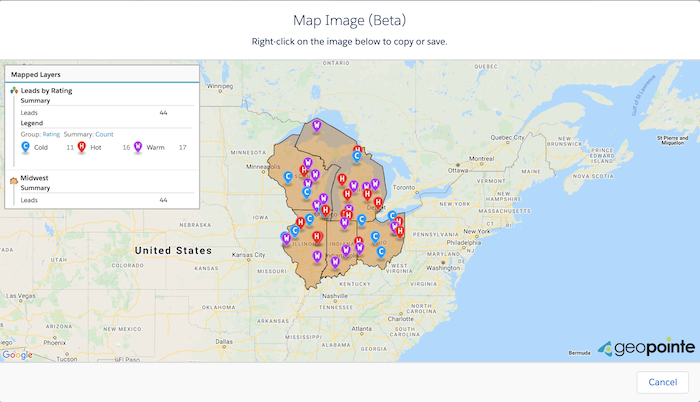The width and height of the screenshot is (700, 402).
Task: Click the Cancel button
Action: pyautogui.click(x=662, y=382)
